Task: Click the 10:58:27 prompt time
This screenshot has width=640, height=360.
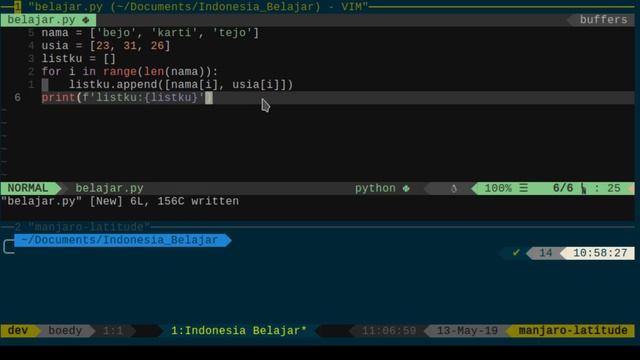Action: coord(600,253)
